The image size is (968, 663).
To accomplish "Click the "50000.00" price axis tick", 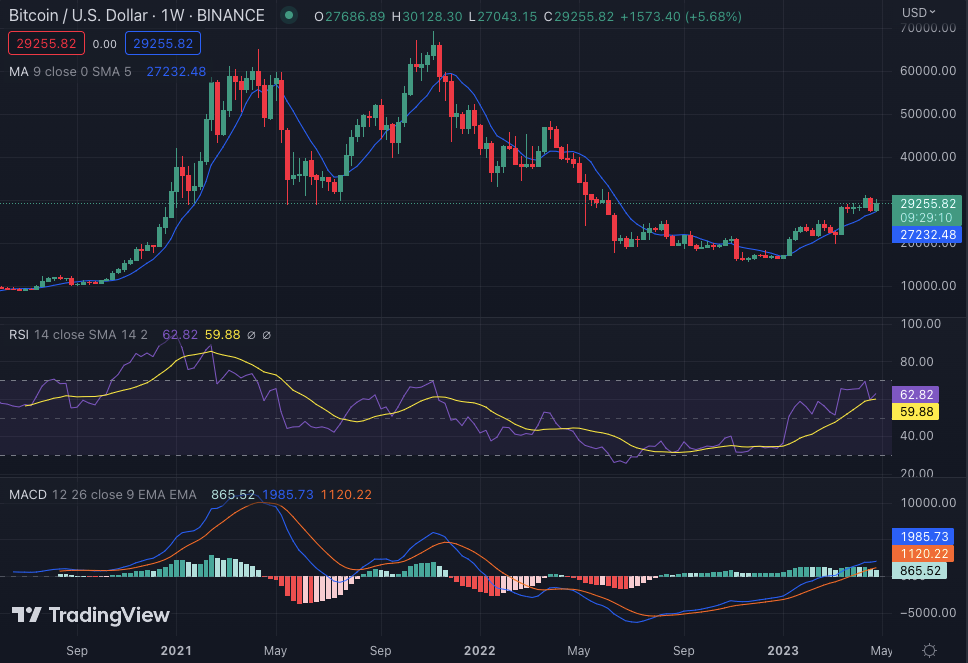I will click(x=928, y=114).
